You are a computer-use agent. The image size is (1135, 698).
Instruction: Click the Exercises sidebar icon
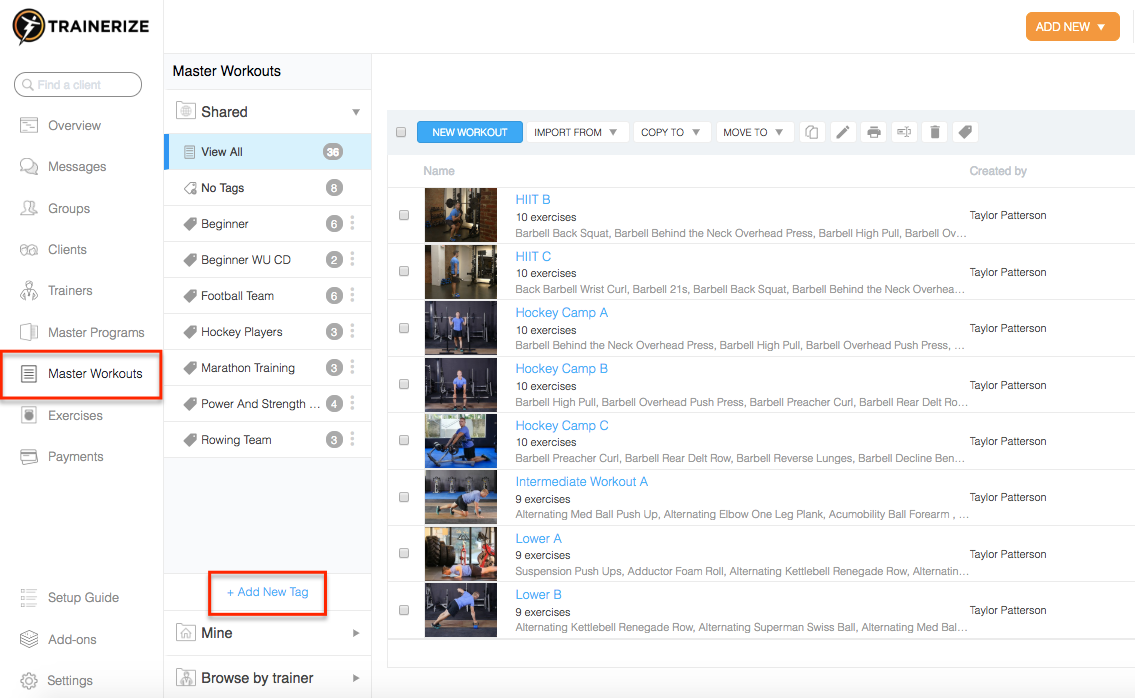point(29,415)
